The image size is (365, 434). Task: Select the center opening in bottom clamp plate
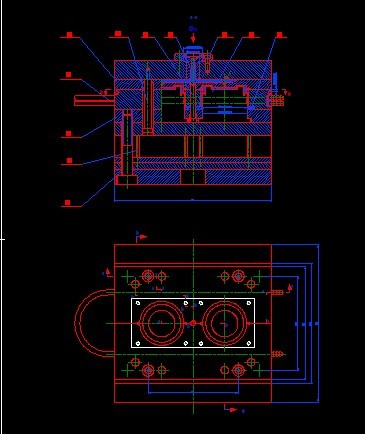click(193, 177)
